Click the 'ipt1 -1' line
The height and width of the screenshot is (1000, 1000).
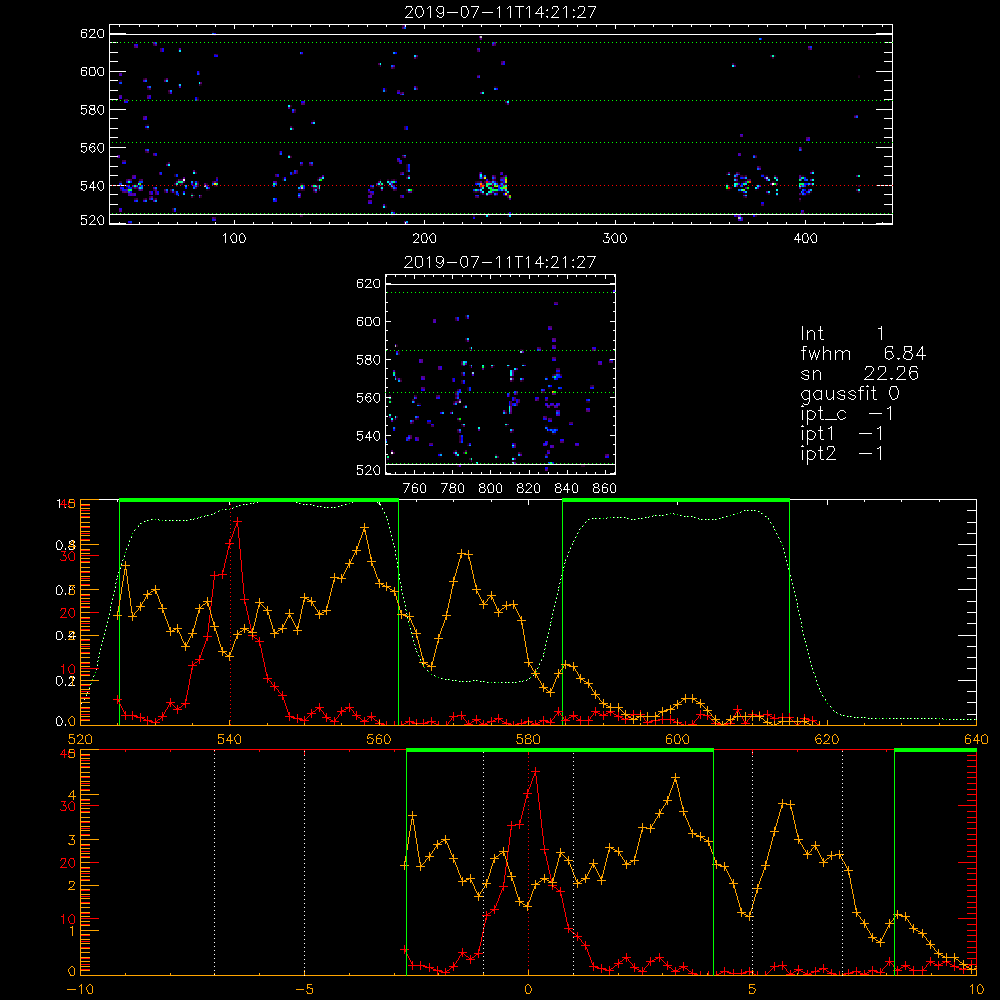click(x=842, y=434)
